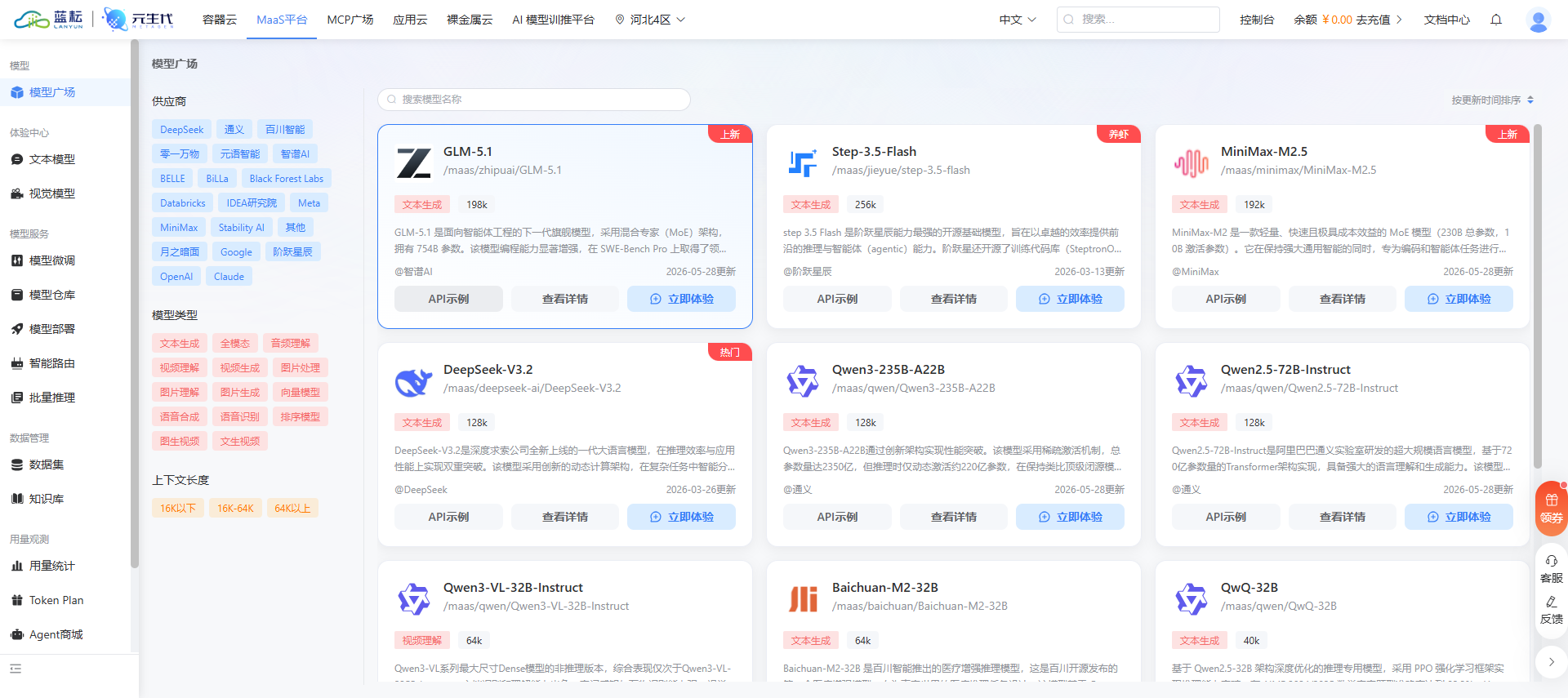Expand the floating panel arrow button
1568x698 pixels.
click(1551, 662)
